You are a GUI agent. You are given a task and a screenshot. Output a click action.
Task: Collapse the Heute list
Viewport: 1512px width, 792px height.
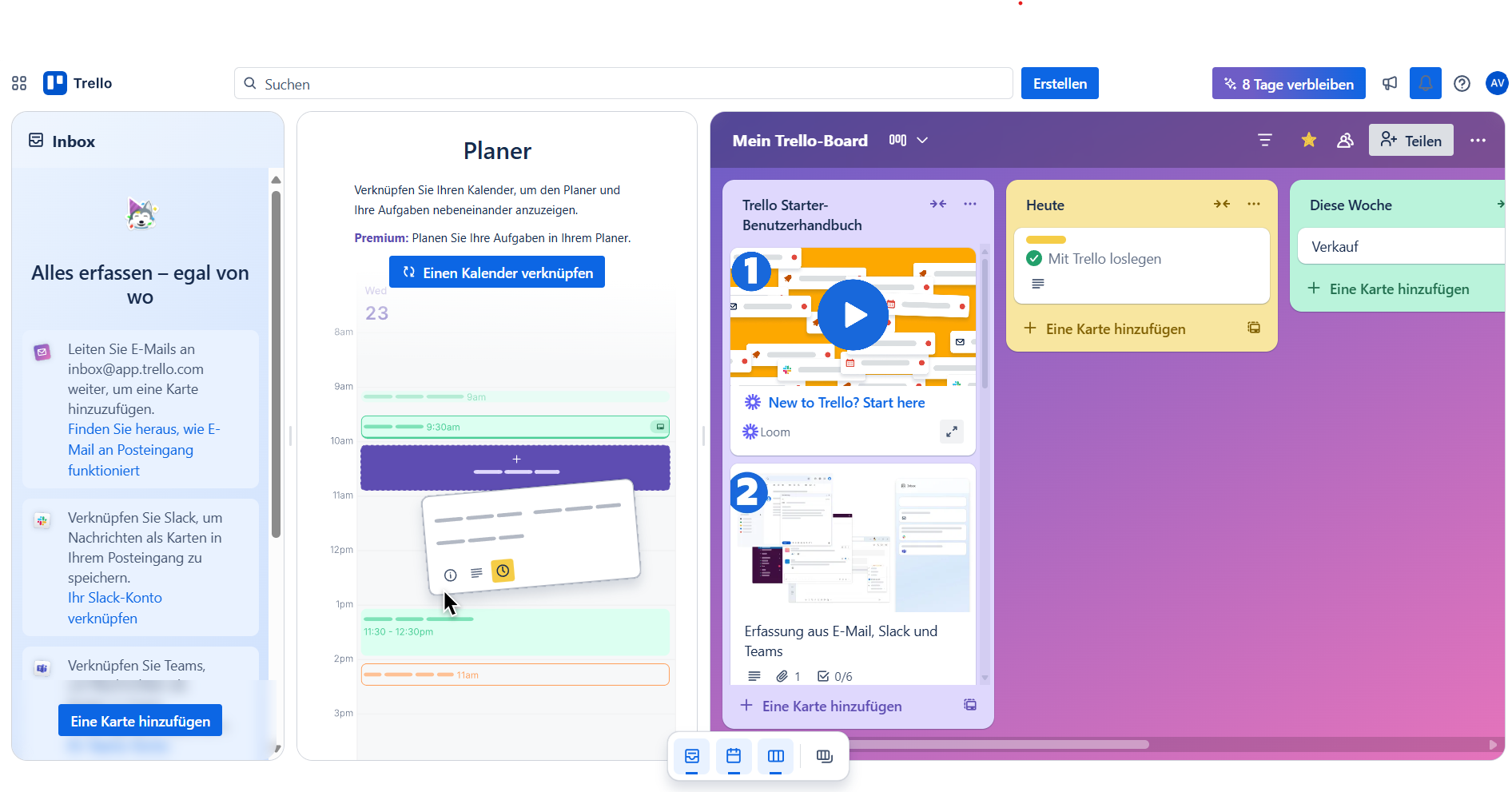point(1222,204)
